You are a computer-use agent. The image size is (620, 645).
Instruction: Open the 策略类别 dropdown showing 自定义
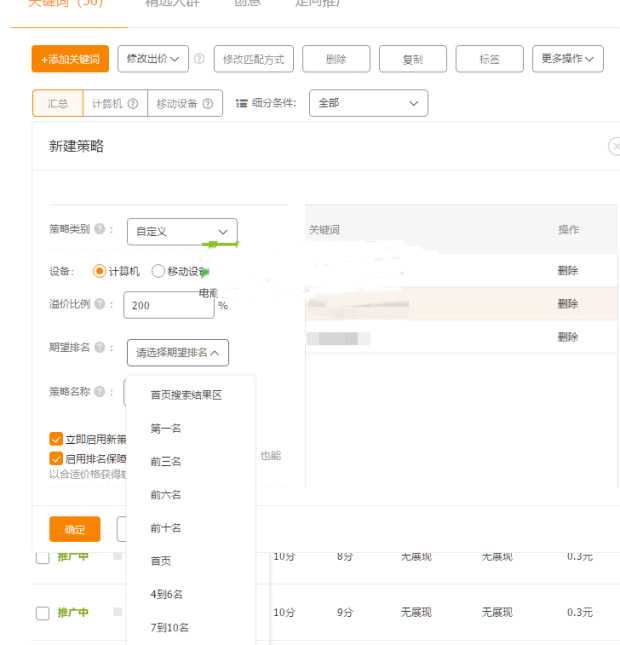(181, 232)
